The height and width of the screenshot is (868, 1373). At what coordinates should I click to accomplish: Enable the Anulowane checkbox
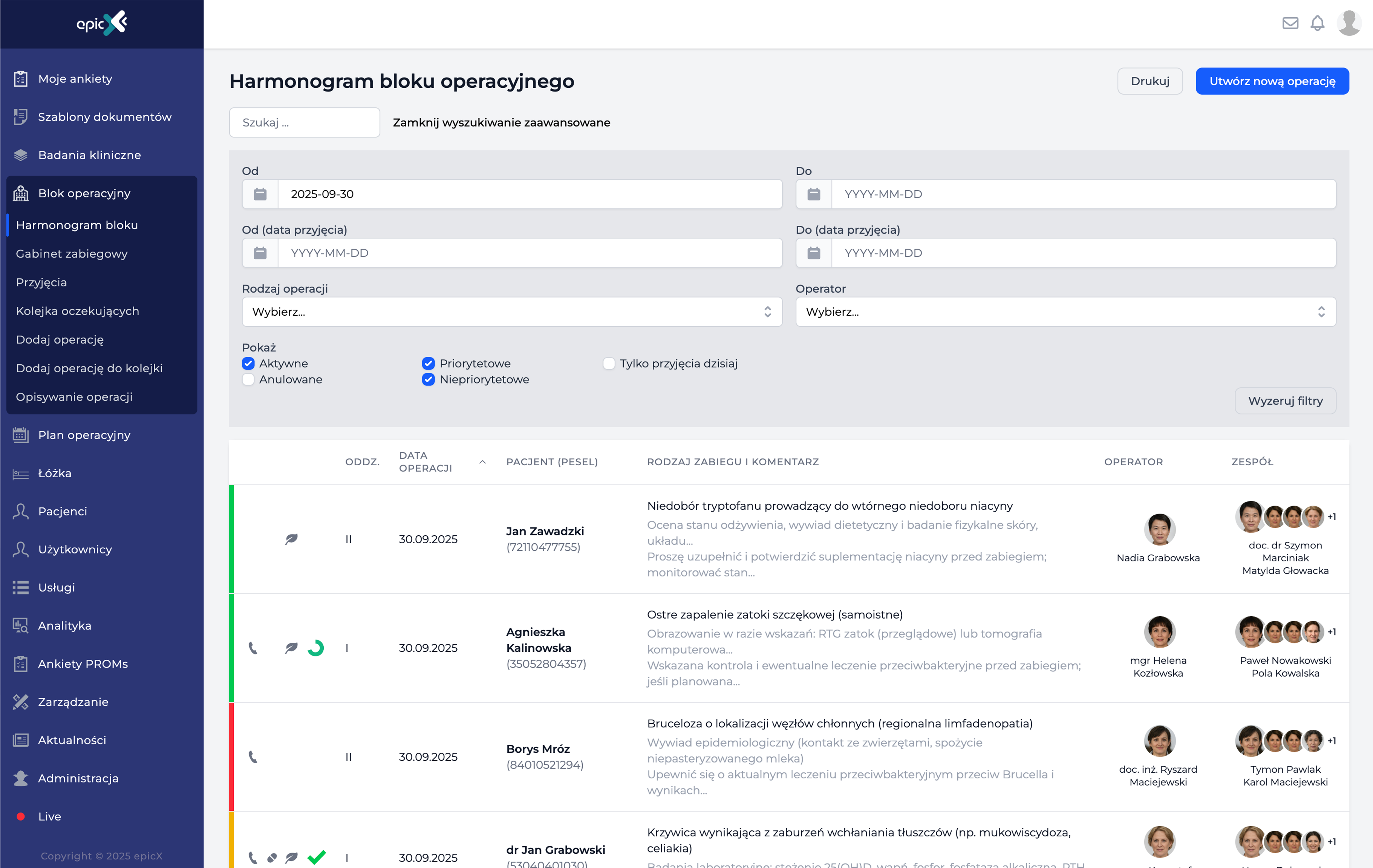[248, 380]
